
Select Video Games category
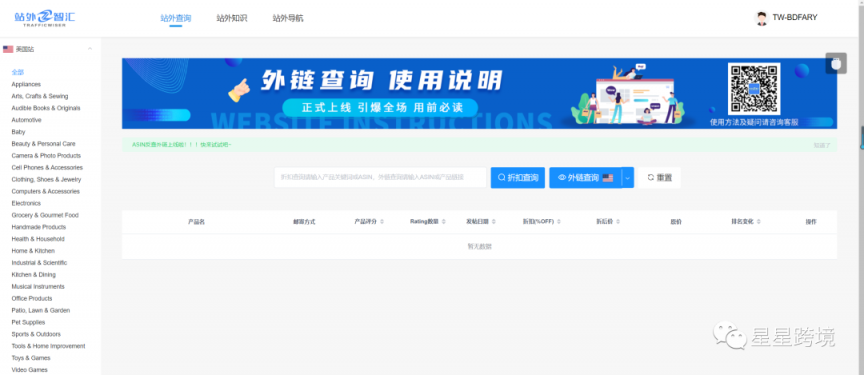pos(30,370)
